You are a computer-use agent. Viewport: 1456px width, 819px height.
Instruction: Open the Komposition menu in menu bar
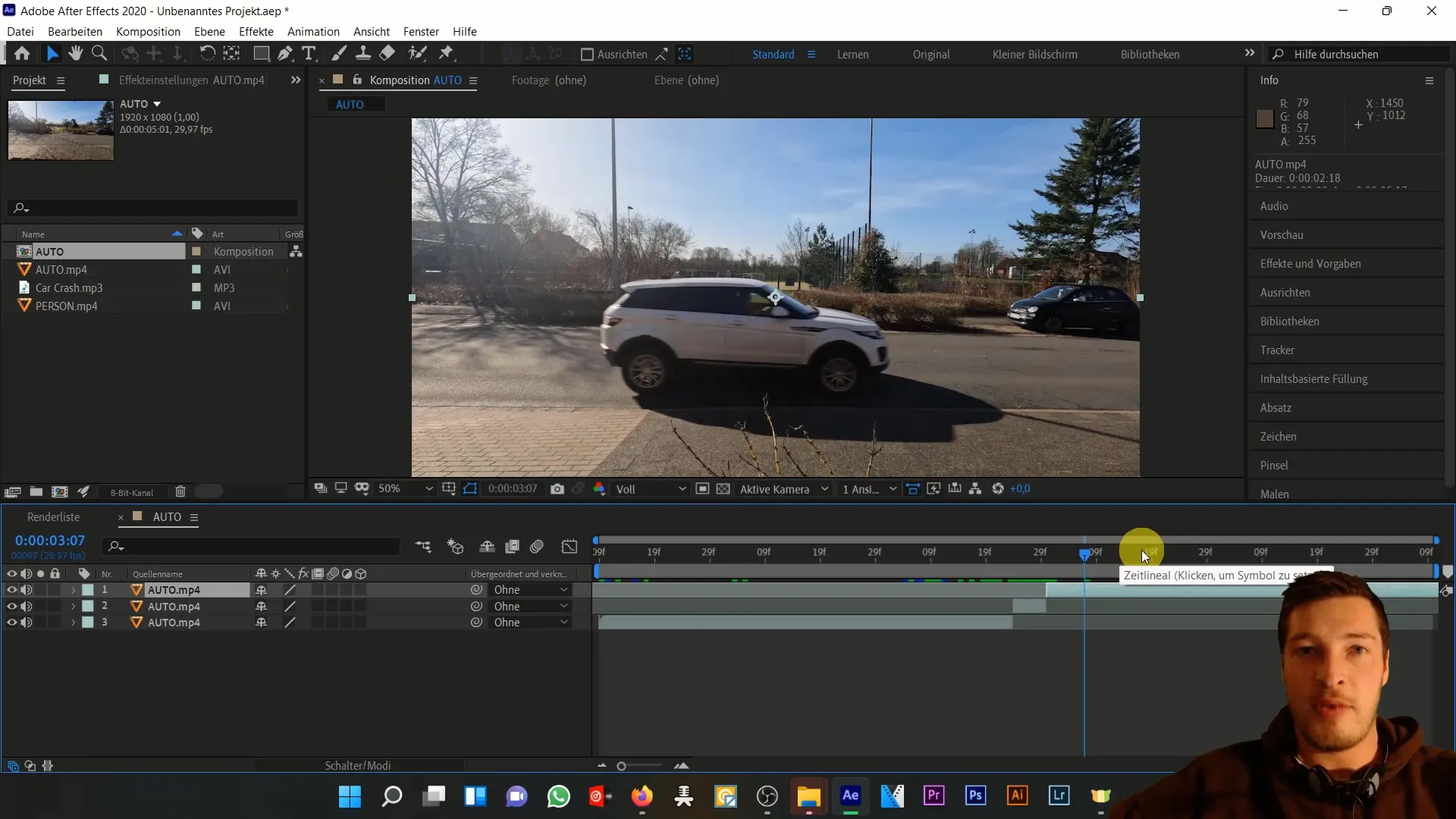(x=148, y=31)
